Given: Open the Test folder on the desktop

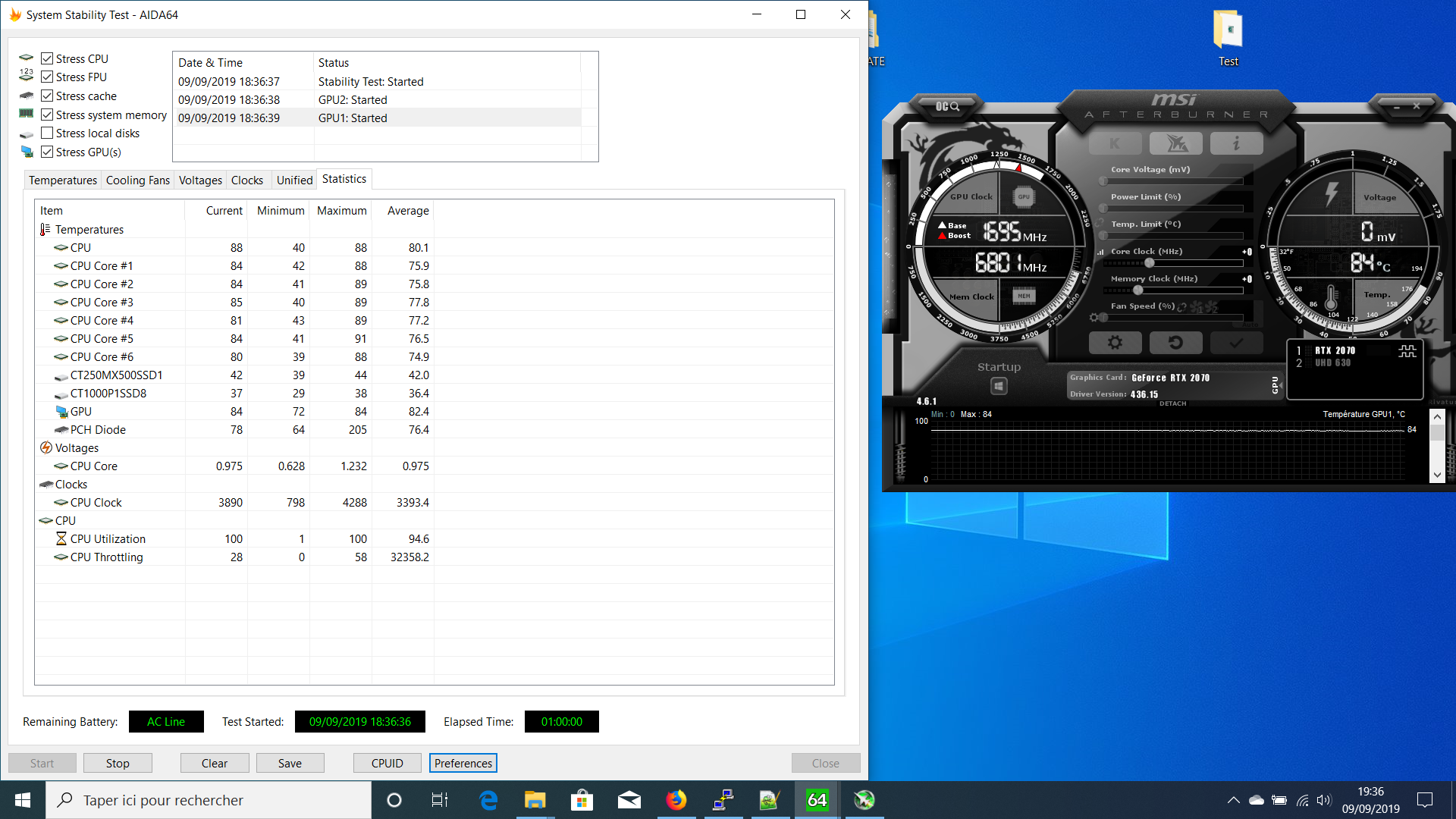Looking at the screenshot, I should pos(1228,38).
